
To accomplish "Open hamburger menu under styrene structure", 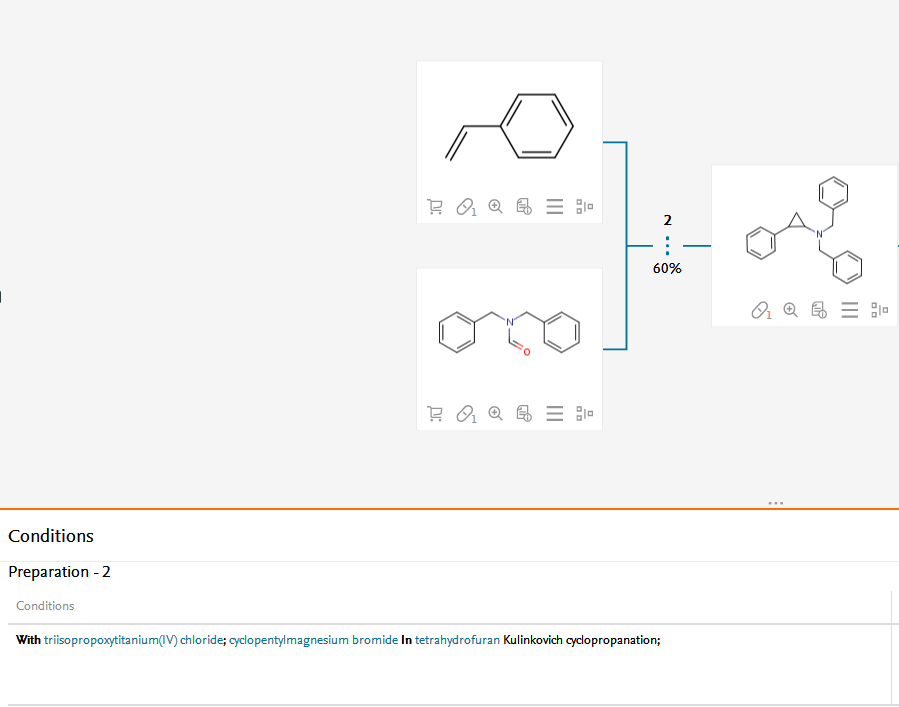I will [x=555, y=207].
